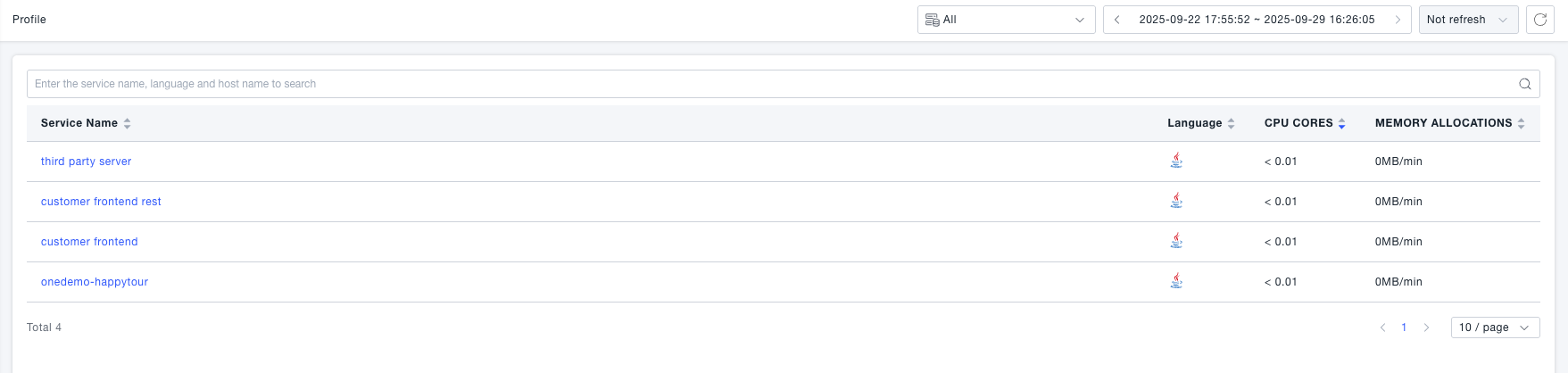Click Java icon for third party server
The height and width of the screenshot is (373, 1568).
(1176, 161)
